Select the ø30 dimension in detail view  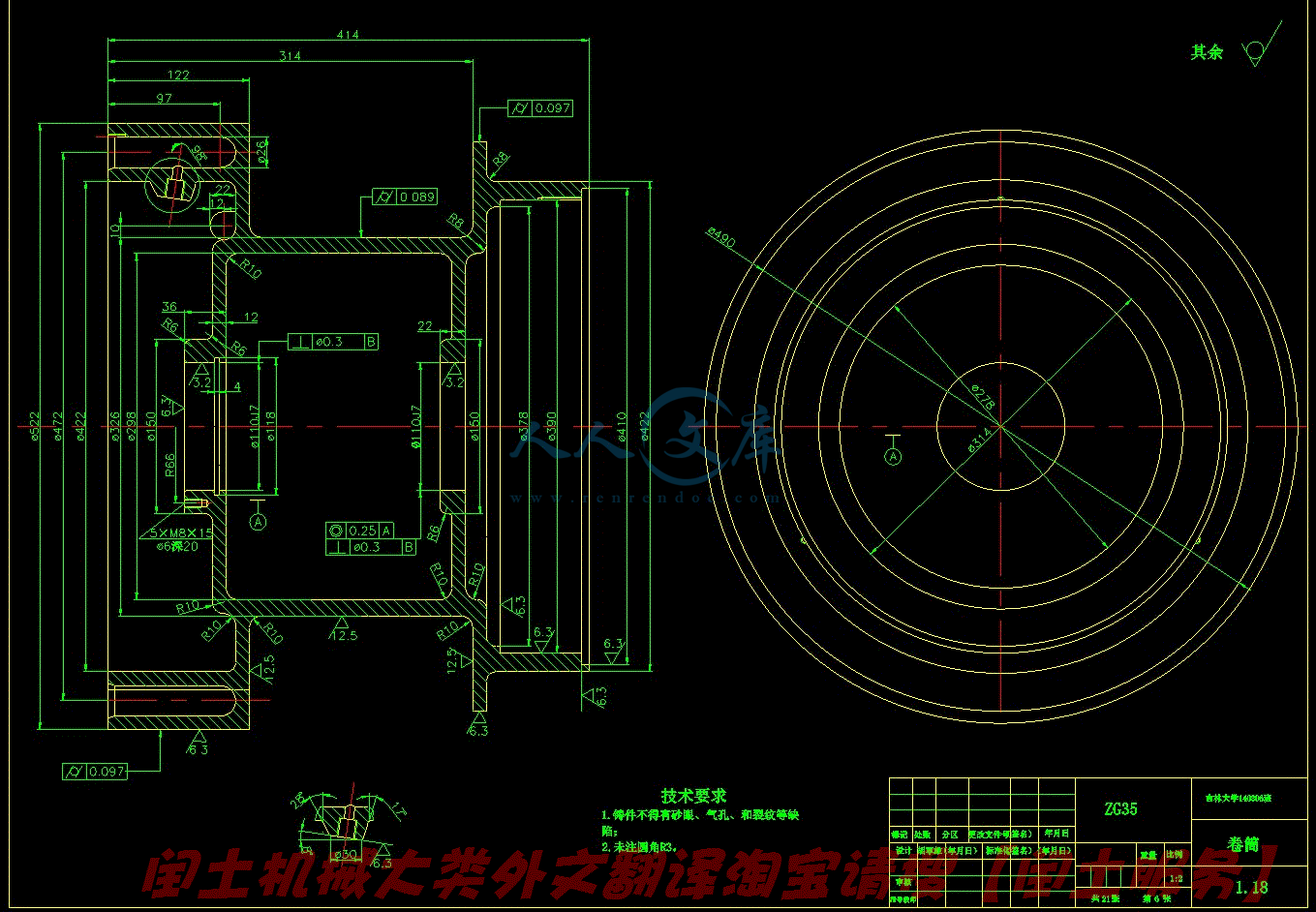click(x=347, y=854)
